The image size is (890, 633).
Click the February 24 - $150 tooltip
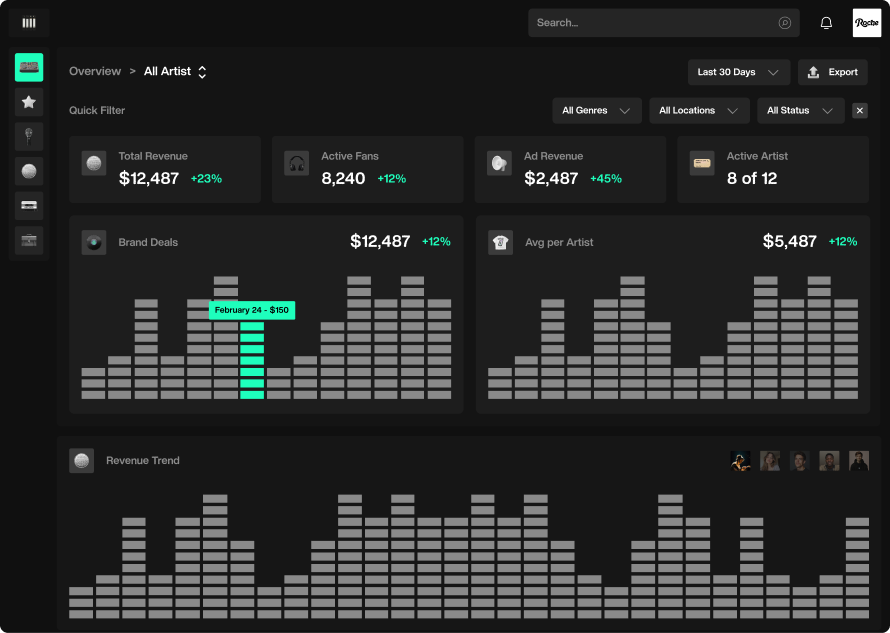[252, 310]
